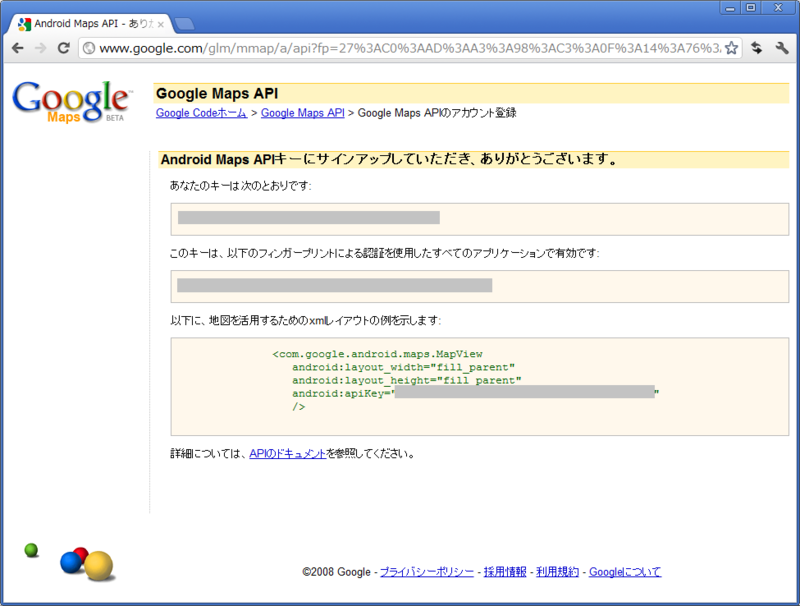Close the Chrome window
This screenshot has width=800, height=606.
[778, 7]
